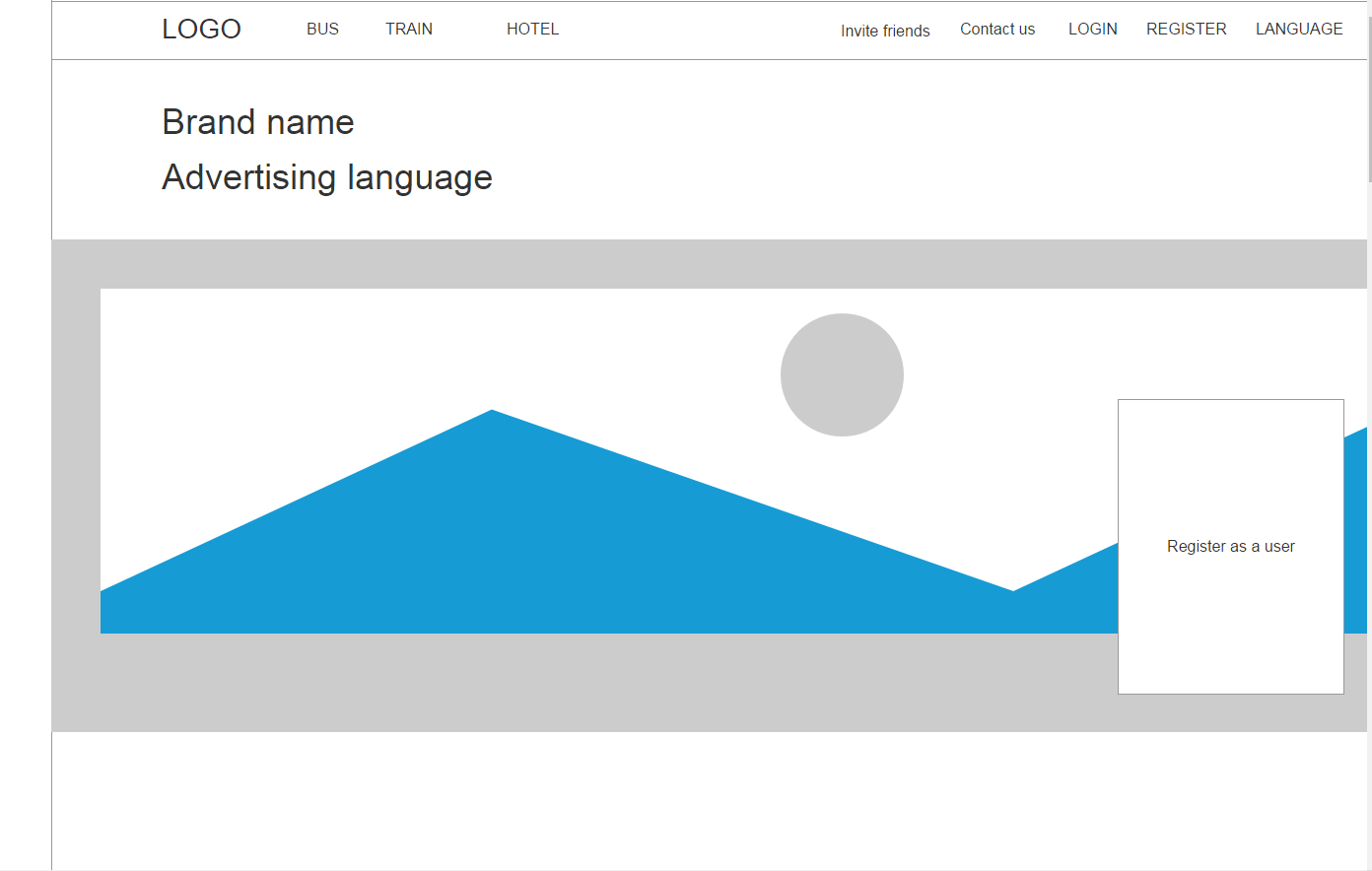The image size is (1372, 871).
Task: Click the blue sliver right of the register box
Action: (1355, 532)
